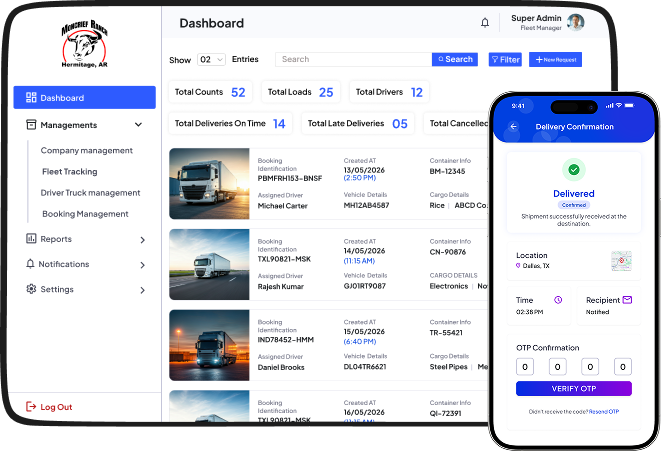The height and width of the screenshot is (451, 662).
Task: Click the Total Drivers 12 card
Action: point(389,92)
